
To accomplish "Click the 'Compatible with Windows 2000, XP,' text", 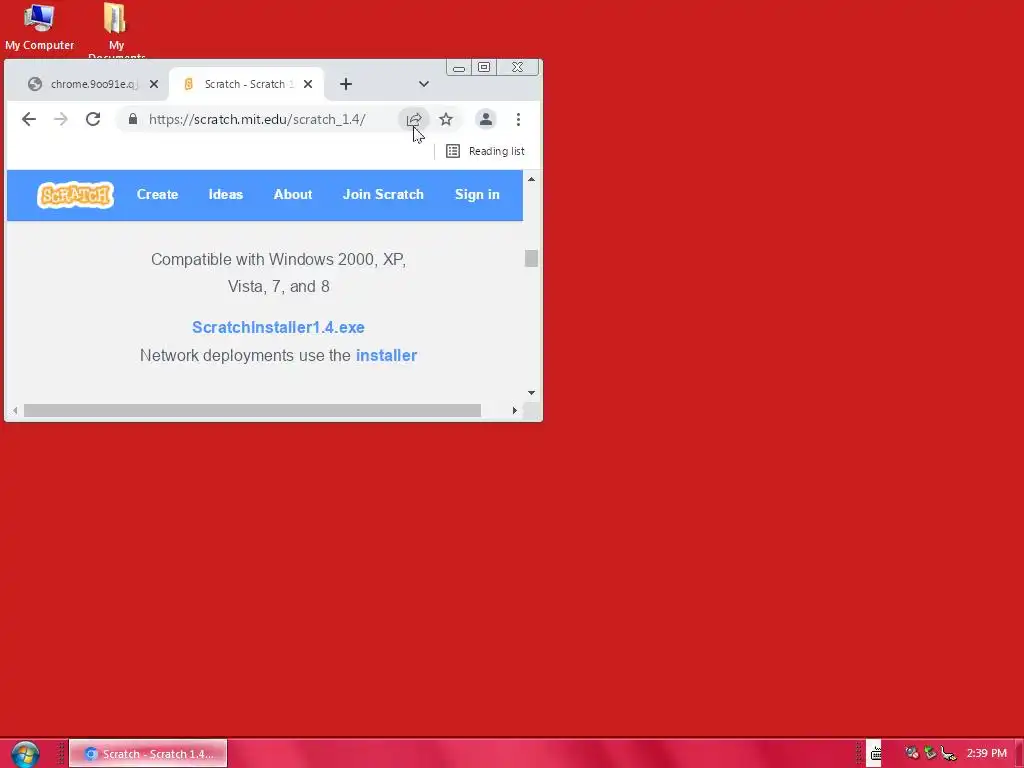I will pos(278,259).
